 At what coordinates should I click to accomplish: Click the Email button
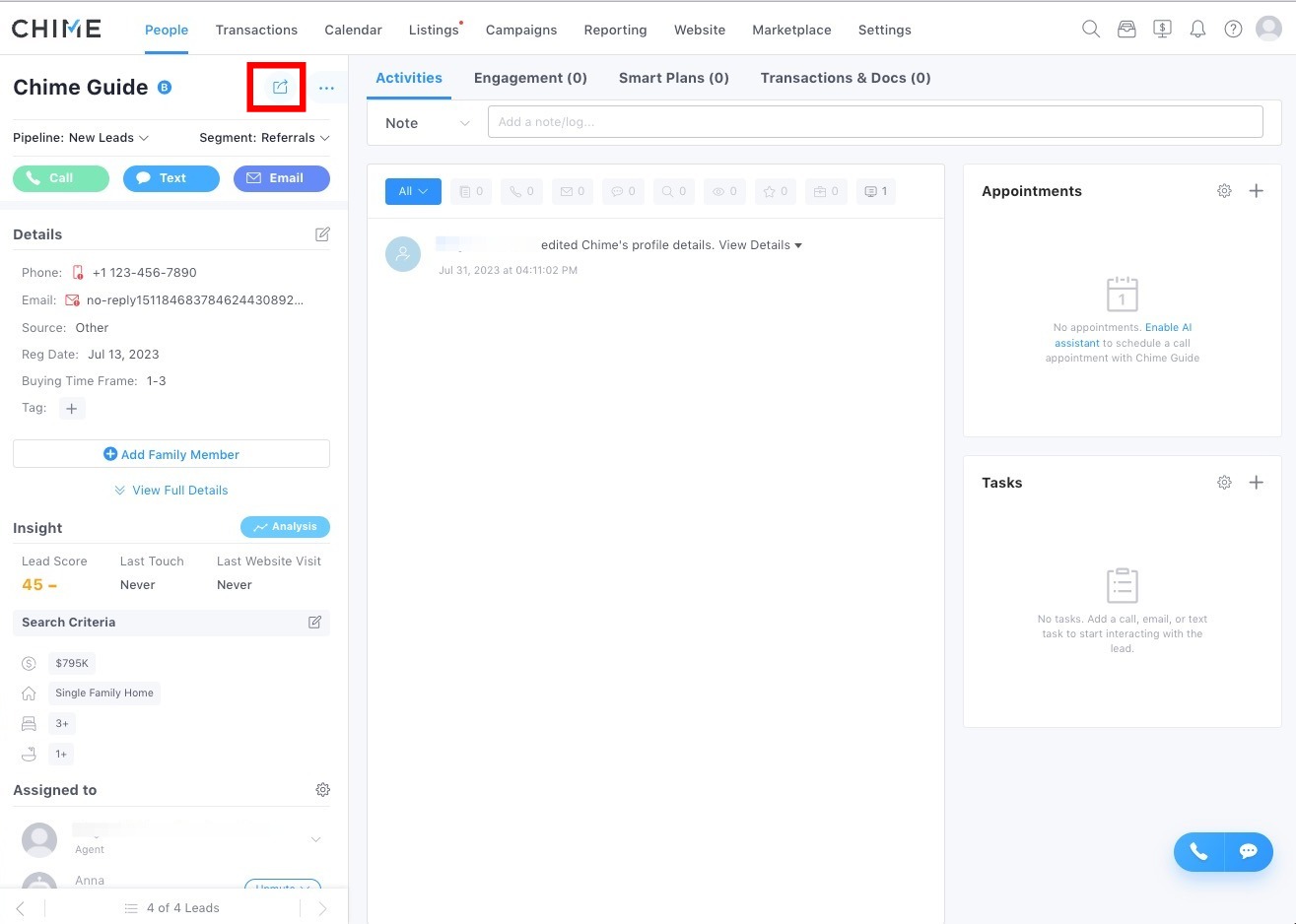[282, 178]
